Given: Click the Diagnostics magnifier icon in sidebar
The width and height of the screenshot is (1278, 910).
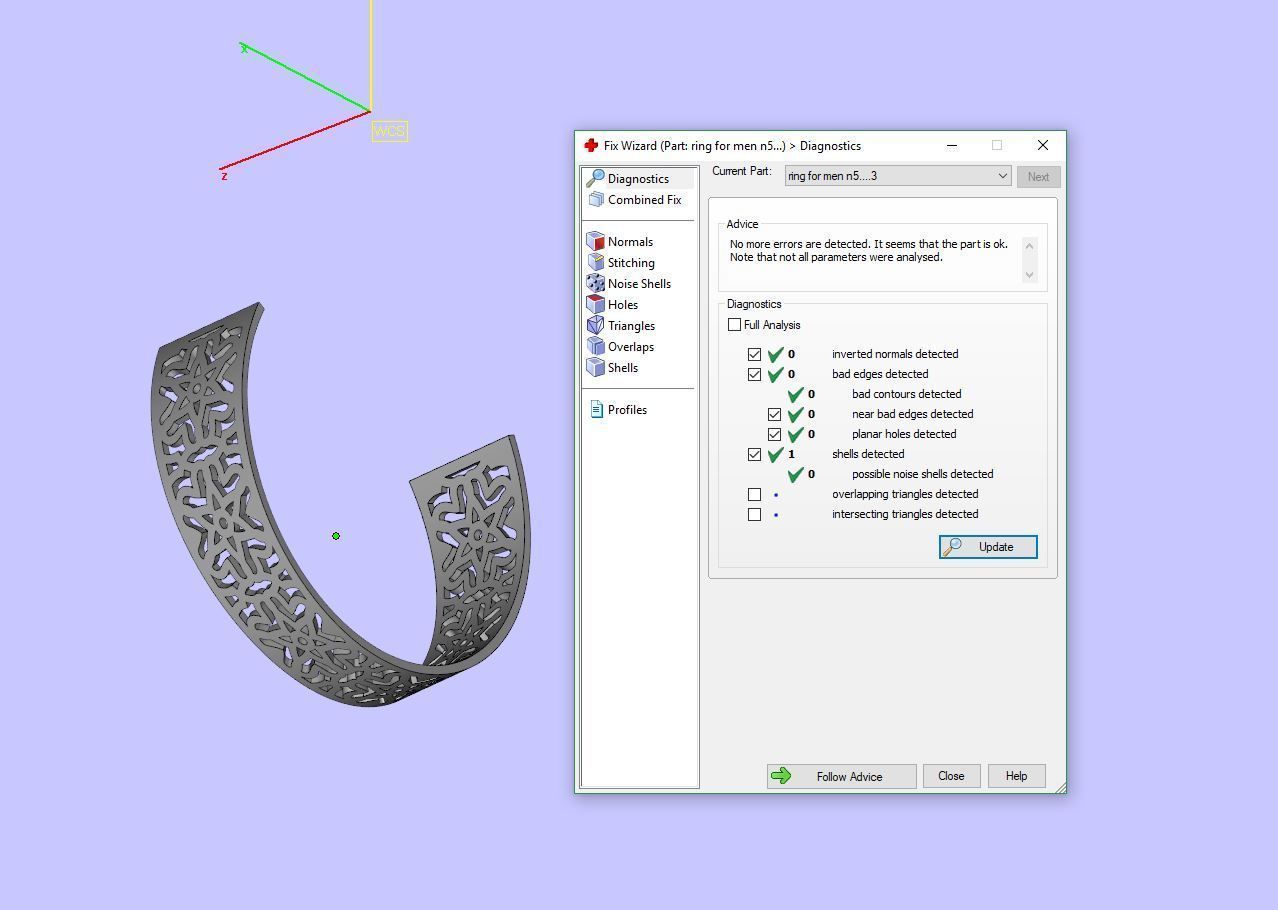Looking at the screenshot, I should point(595,178).
